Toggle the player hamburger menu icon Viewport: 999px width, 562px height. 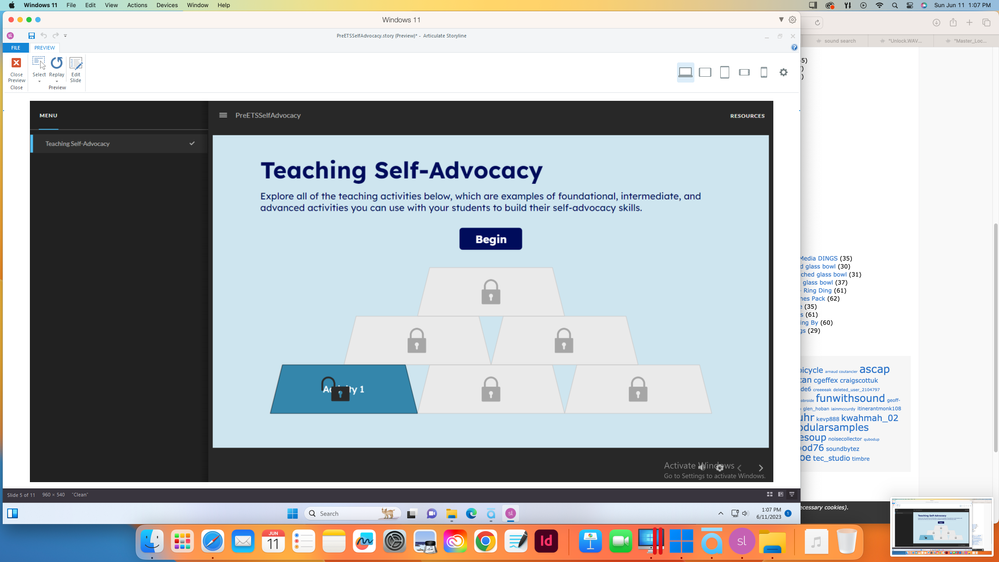tap(223, 115)
